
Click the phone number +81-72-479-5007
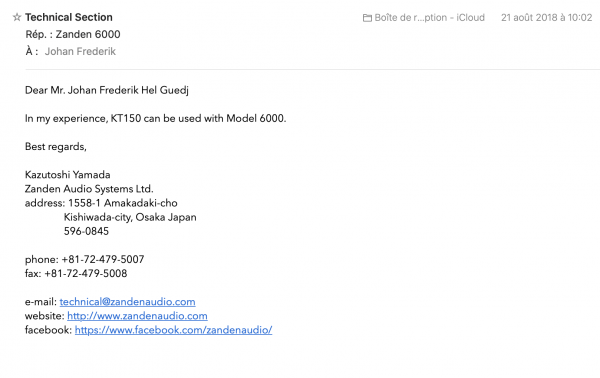[103, 259]
